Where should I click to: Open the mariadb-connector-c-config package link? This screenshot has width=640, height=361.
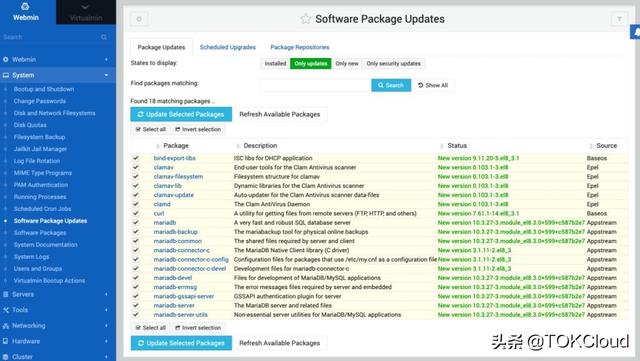(x=191, y=259)
